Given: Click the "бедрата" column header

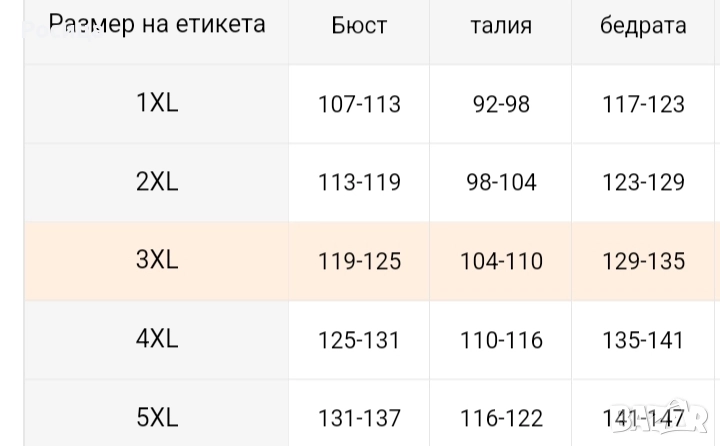Looking at the screenshot, I should tap(643, 26).
